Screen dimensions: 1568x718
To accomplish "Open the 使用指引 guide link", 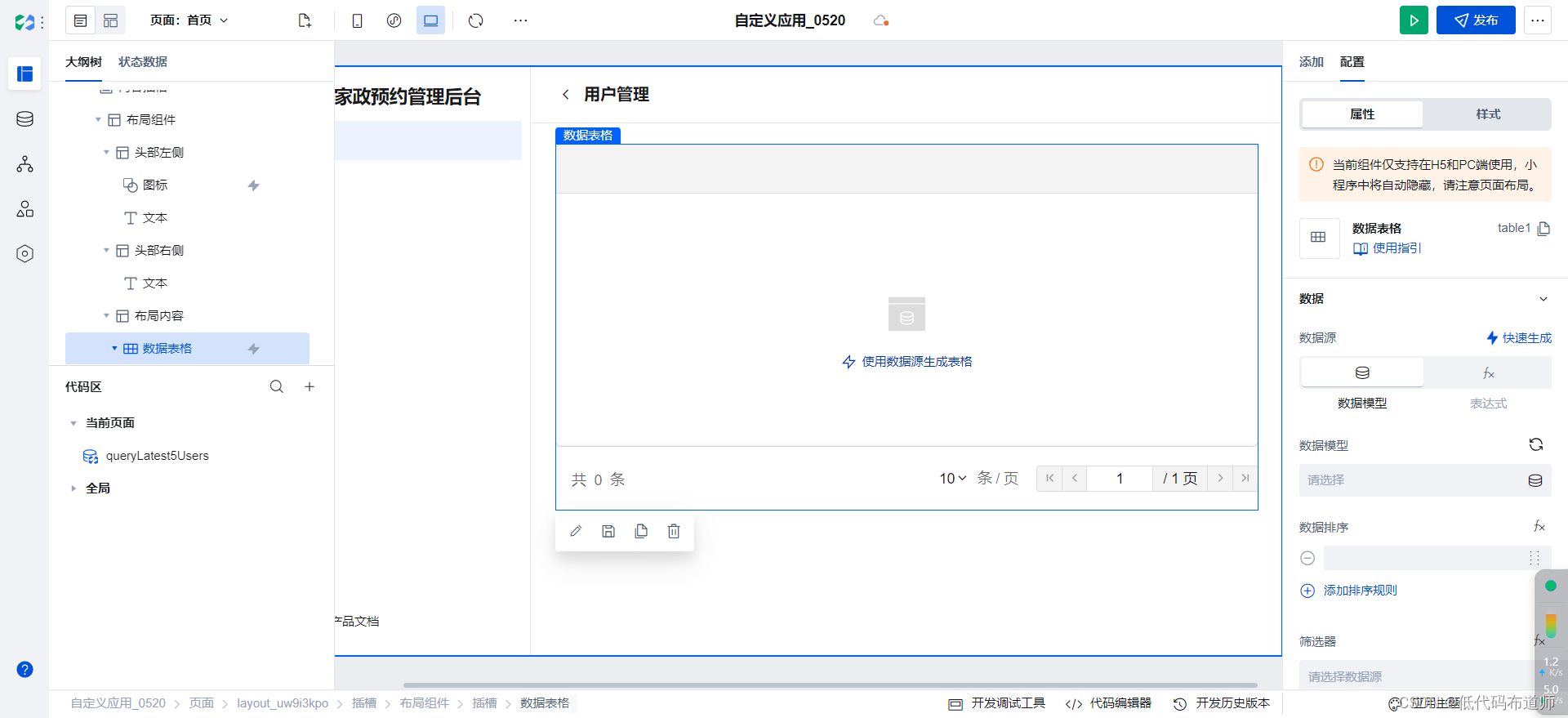I will coord(1388,248).
